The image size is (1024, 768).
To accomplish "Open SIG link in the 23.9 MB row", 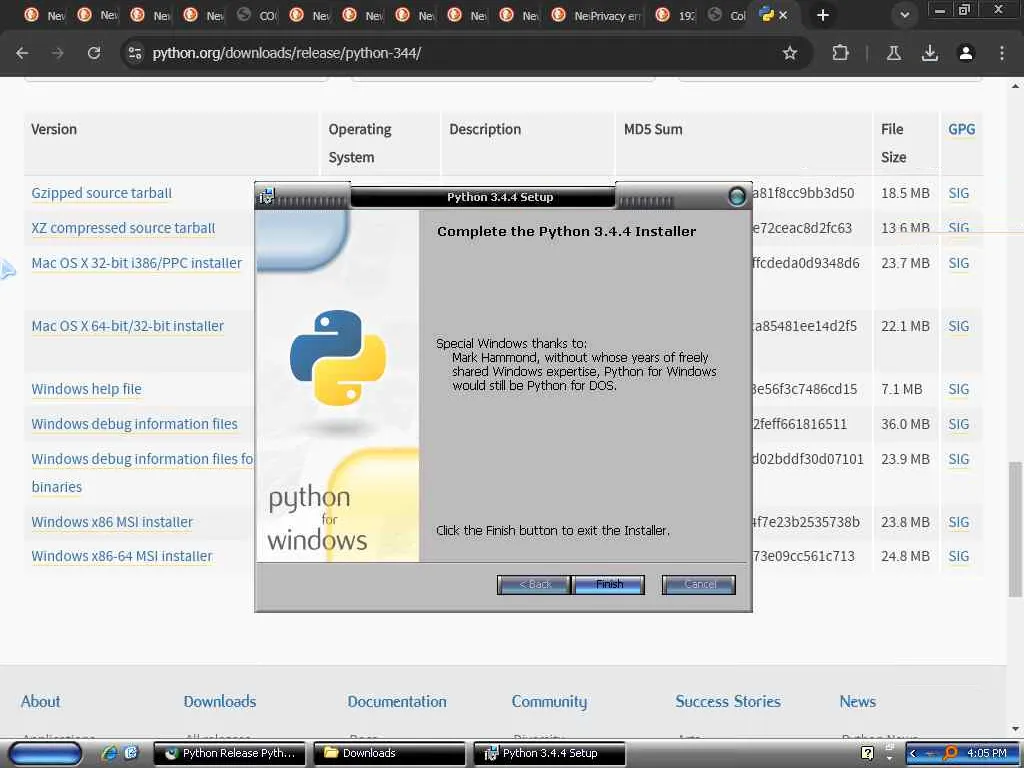I will coord(958,459).
